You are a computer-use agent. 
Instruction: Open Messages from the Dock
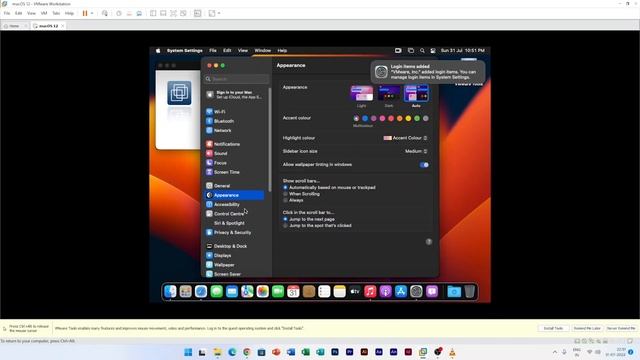(216, 291)
